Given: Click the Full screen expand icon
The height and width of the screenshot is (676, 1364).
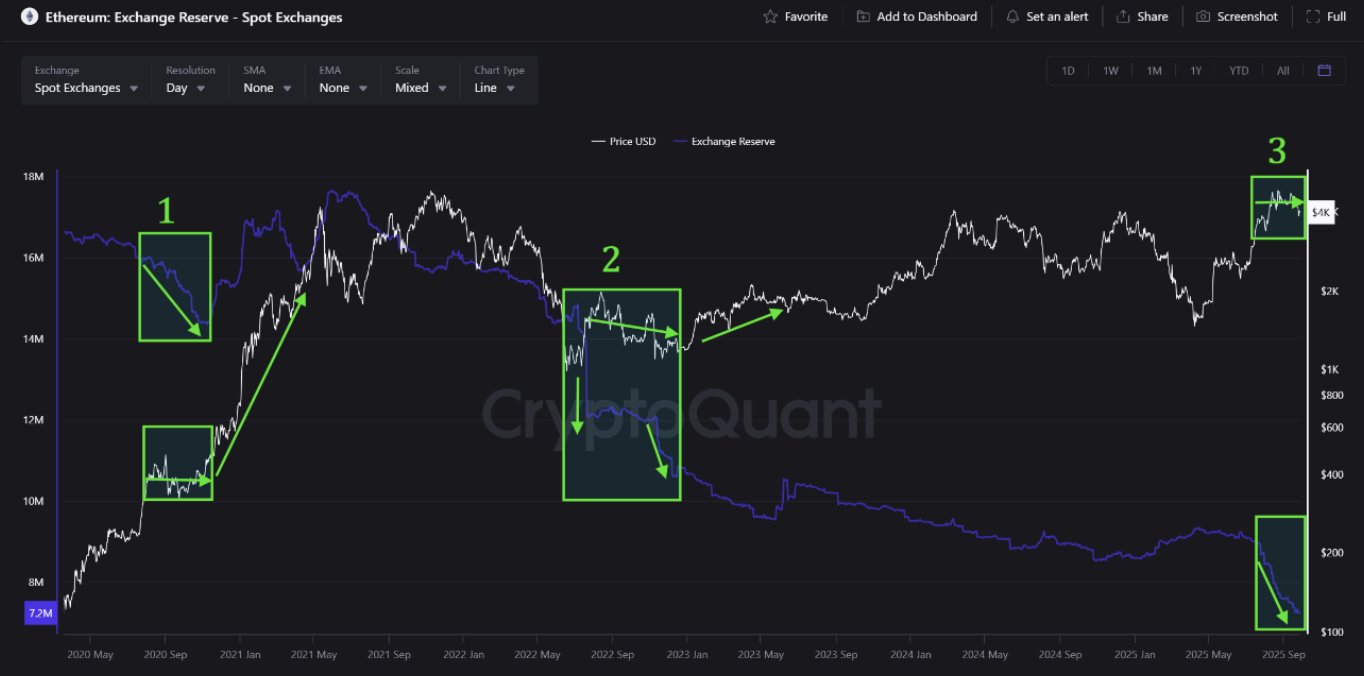Looking at the screenshot, I should tap(1312, 16).
